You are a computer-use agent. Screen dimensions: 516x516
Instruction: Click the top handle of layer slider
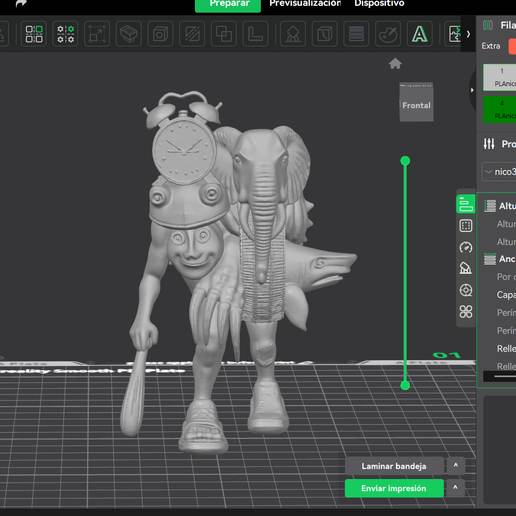[x=405, y=161]
